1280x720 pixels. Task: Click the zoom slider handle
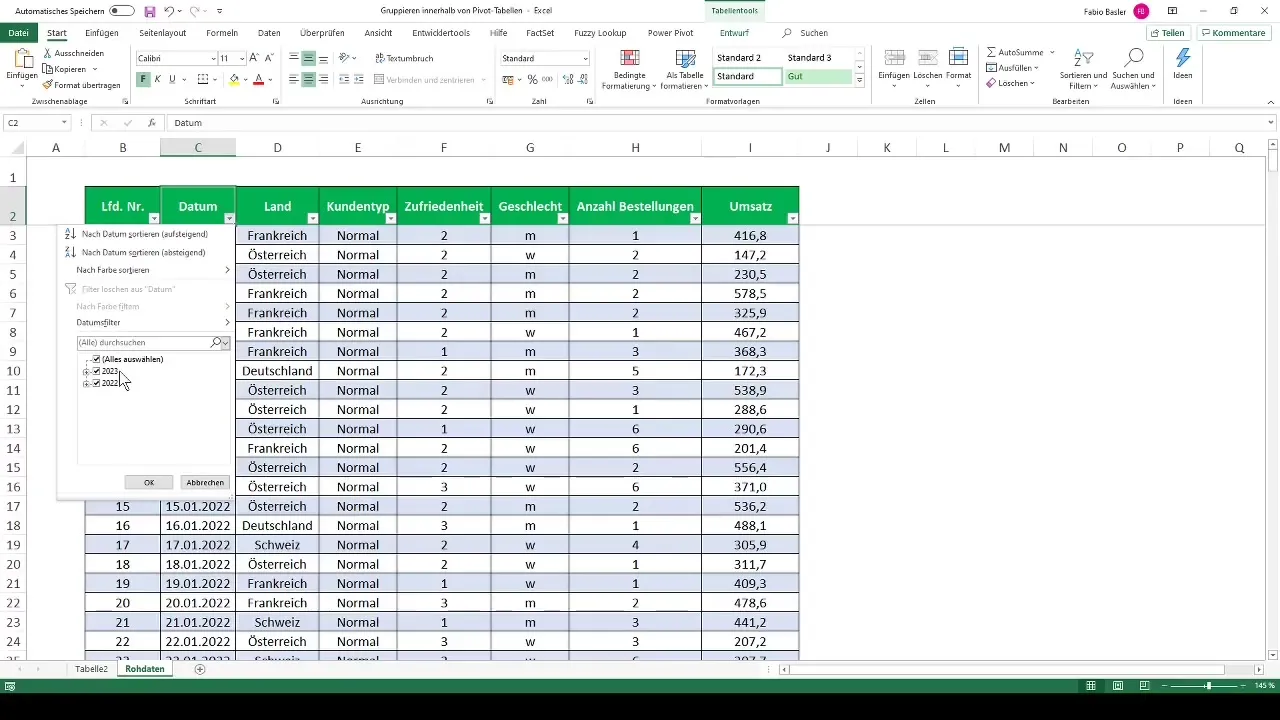point(1209,686)
